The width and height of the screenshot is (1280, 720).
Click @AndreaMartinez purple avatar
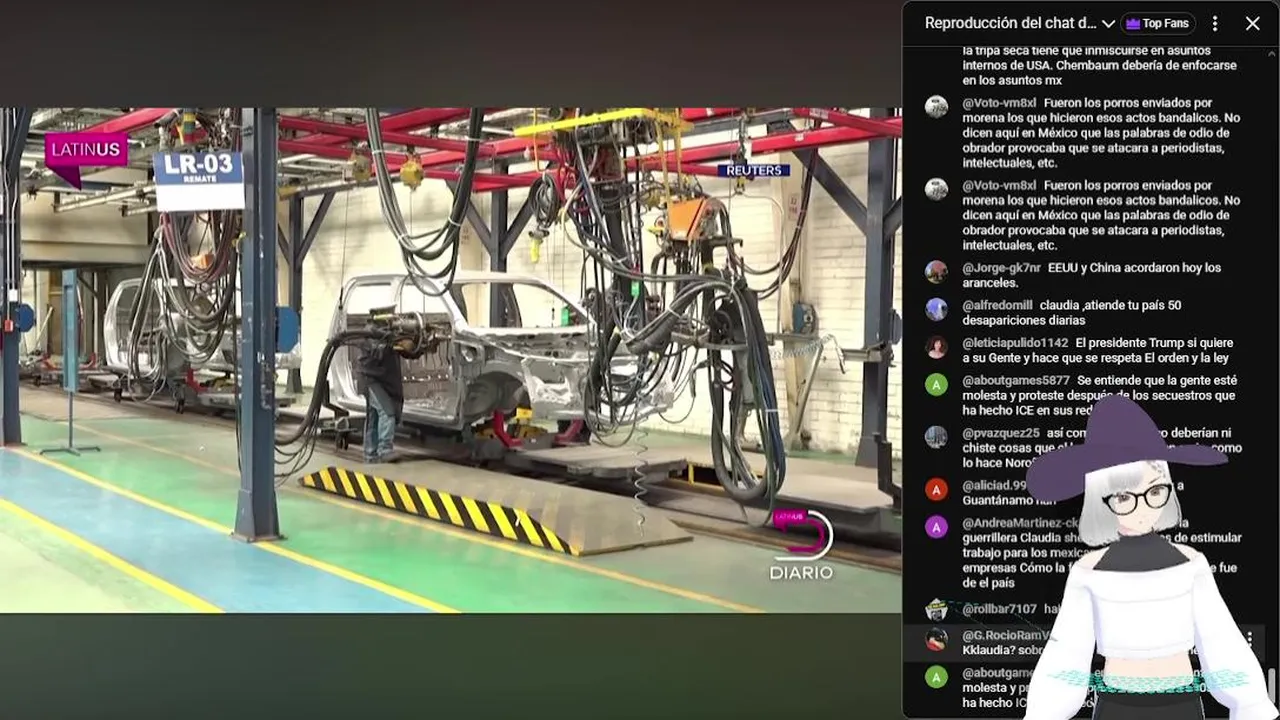(936, 527)
